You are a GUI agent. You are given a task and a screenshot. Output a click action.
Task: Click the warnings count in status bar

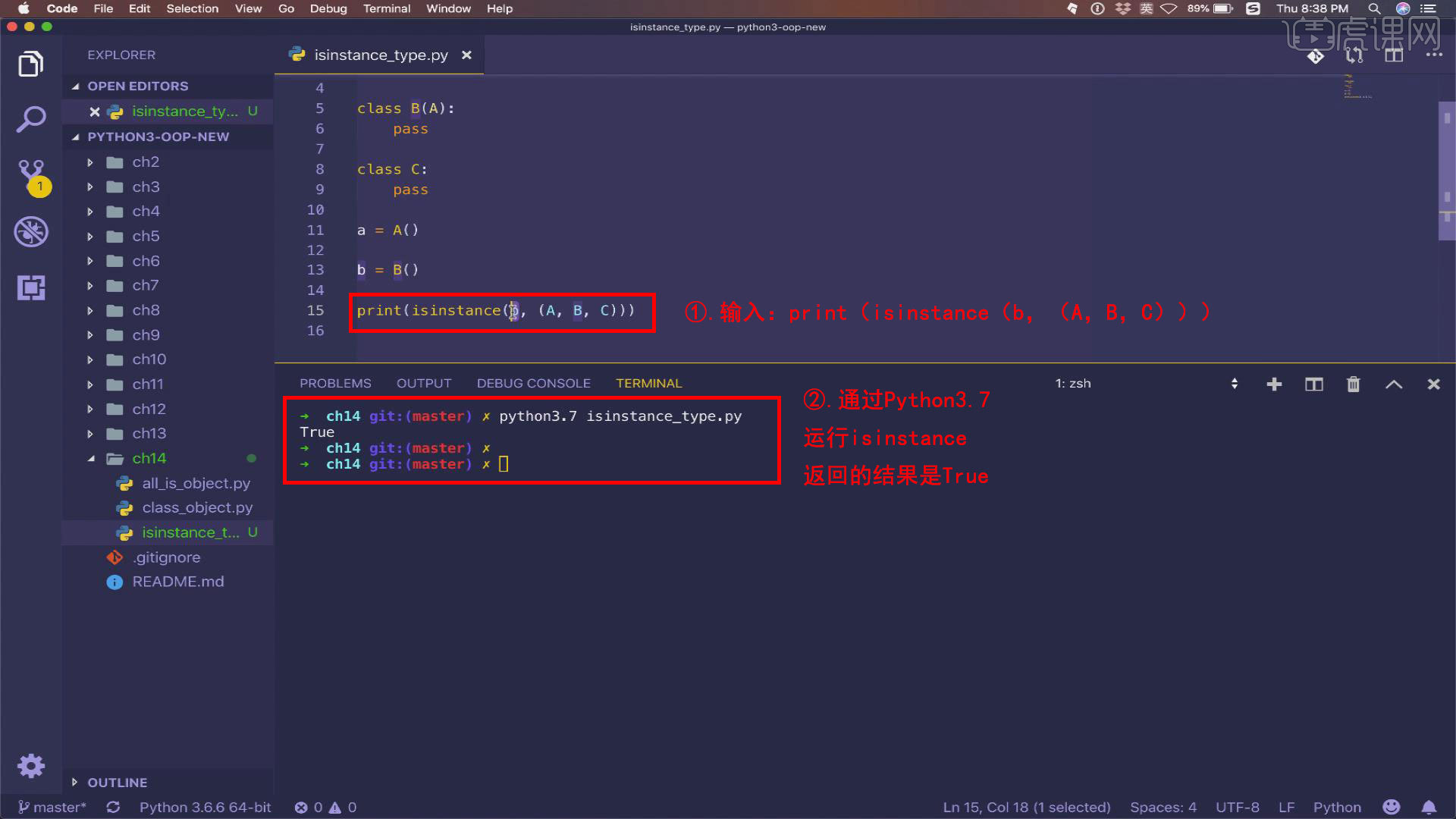[343, 808]
